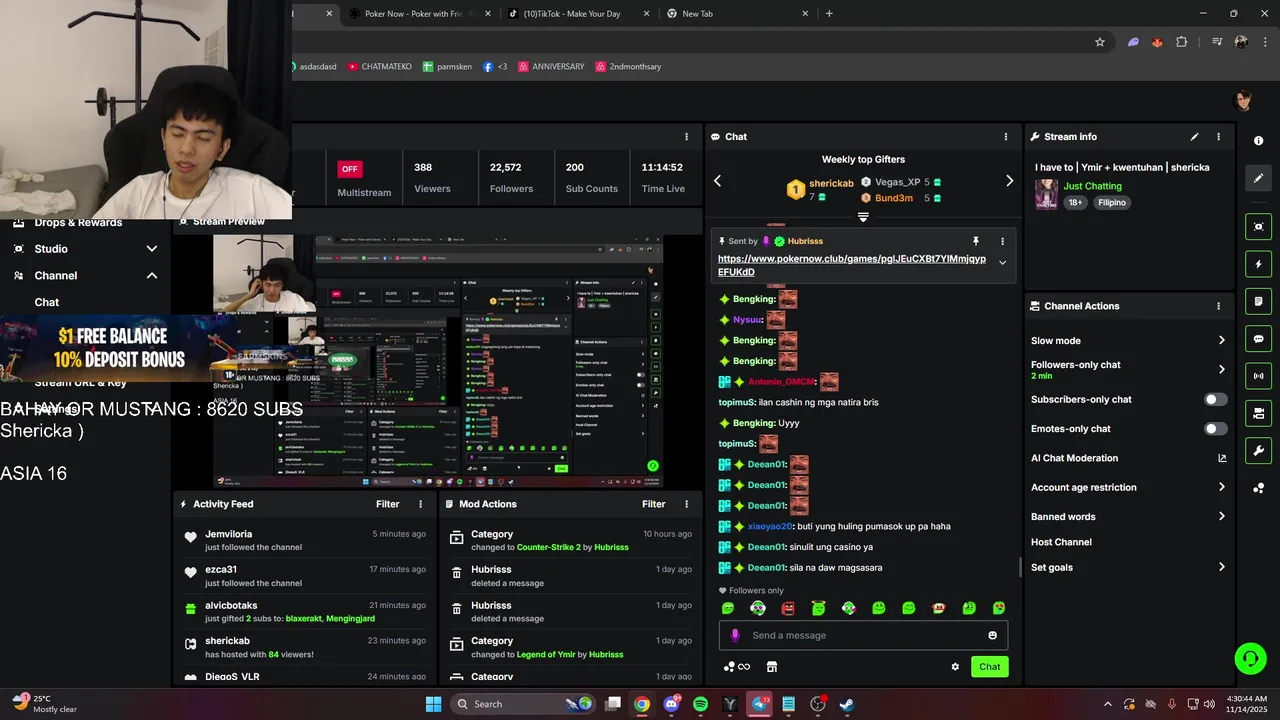Open the ANNIVERSARY bookmark
Image resolution: width=1280 pixels, height=720 pixels.
(551, 67)
